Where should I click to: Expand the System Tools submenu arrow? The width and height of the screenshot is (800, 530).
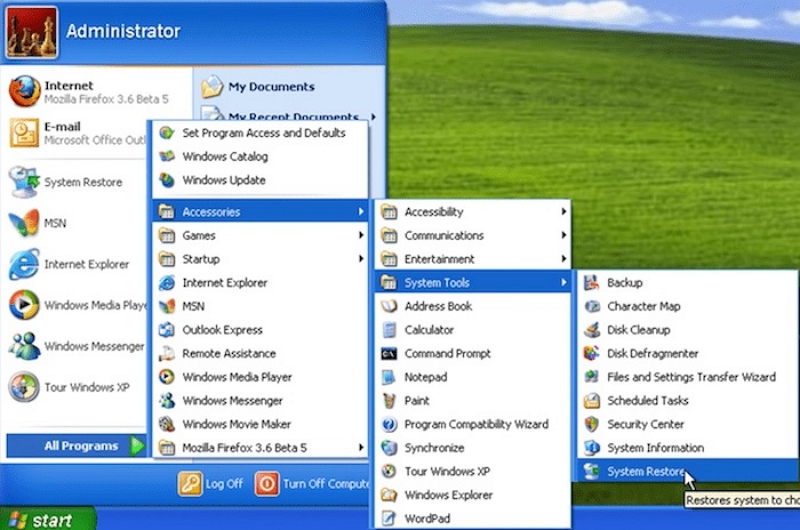[563, 282]
